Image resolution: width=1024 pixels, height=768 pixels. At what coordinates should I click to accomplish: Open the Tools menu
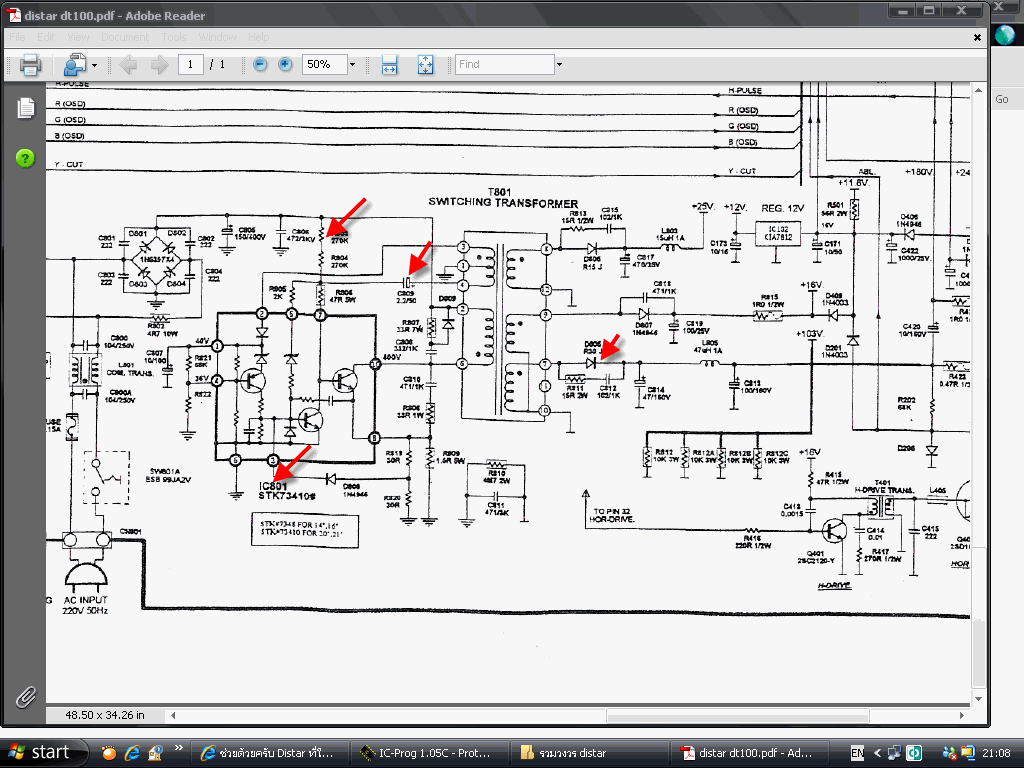174,37
